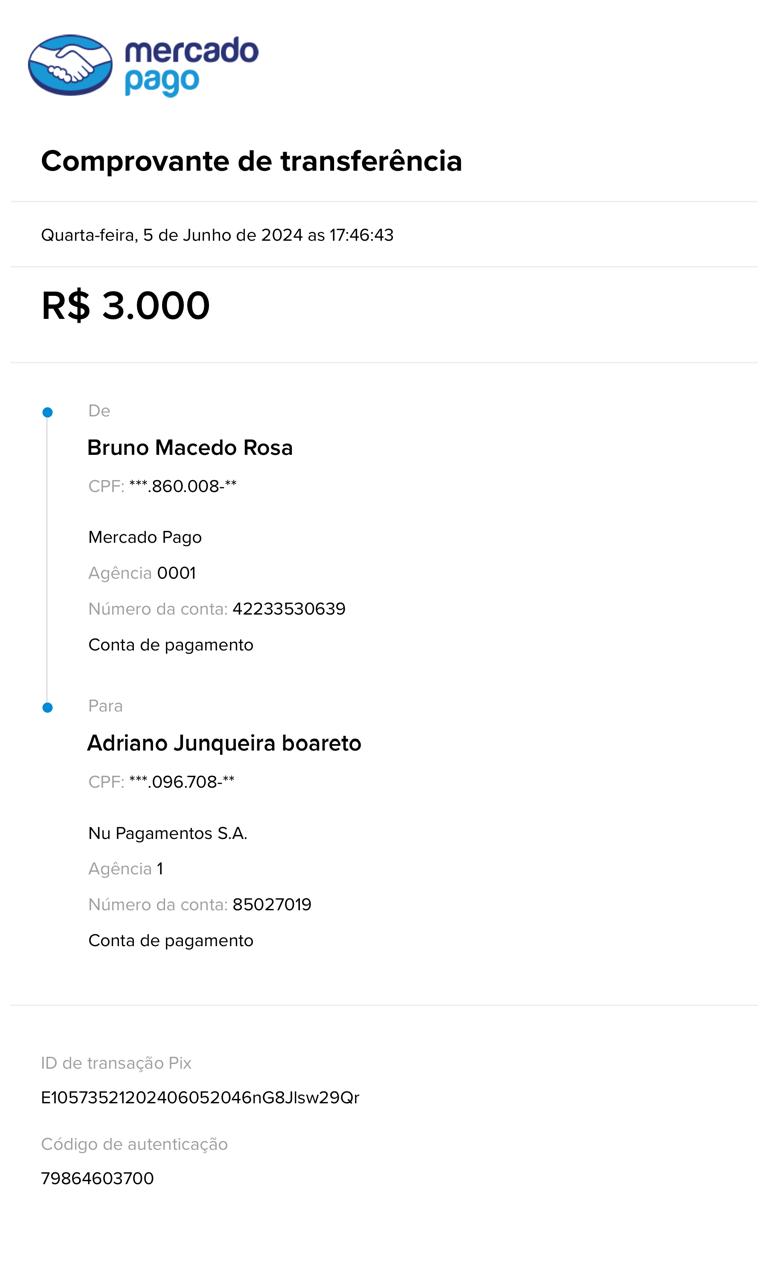Click the blue dot beside "Para"
The width and height of the screenshot is (768, 1280).
pyautogui.click(x=47, y=707)
